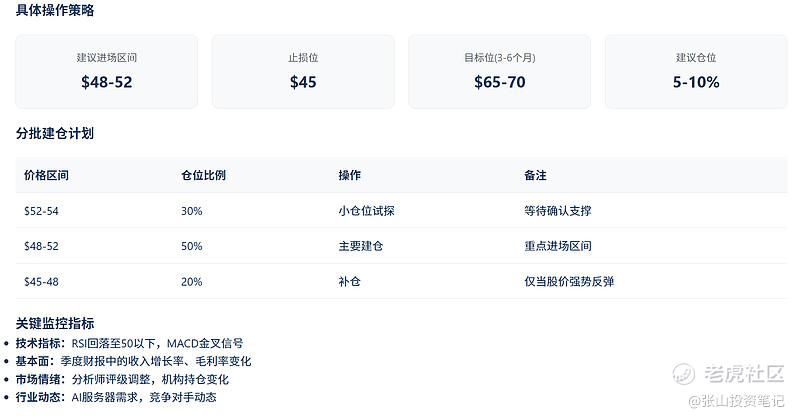Select the 建议仓位 5-10% card
800x420 pixels.
(x=695, y=71)
